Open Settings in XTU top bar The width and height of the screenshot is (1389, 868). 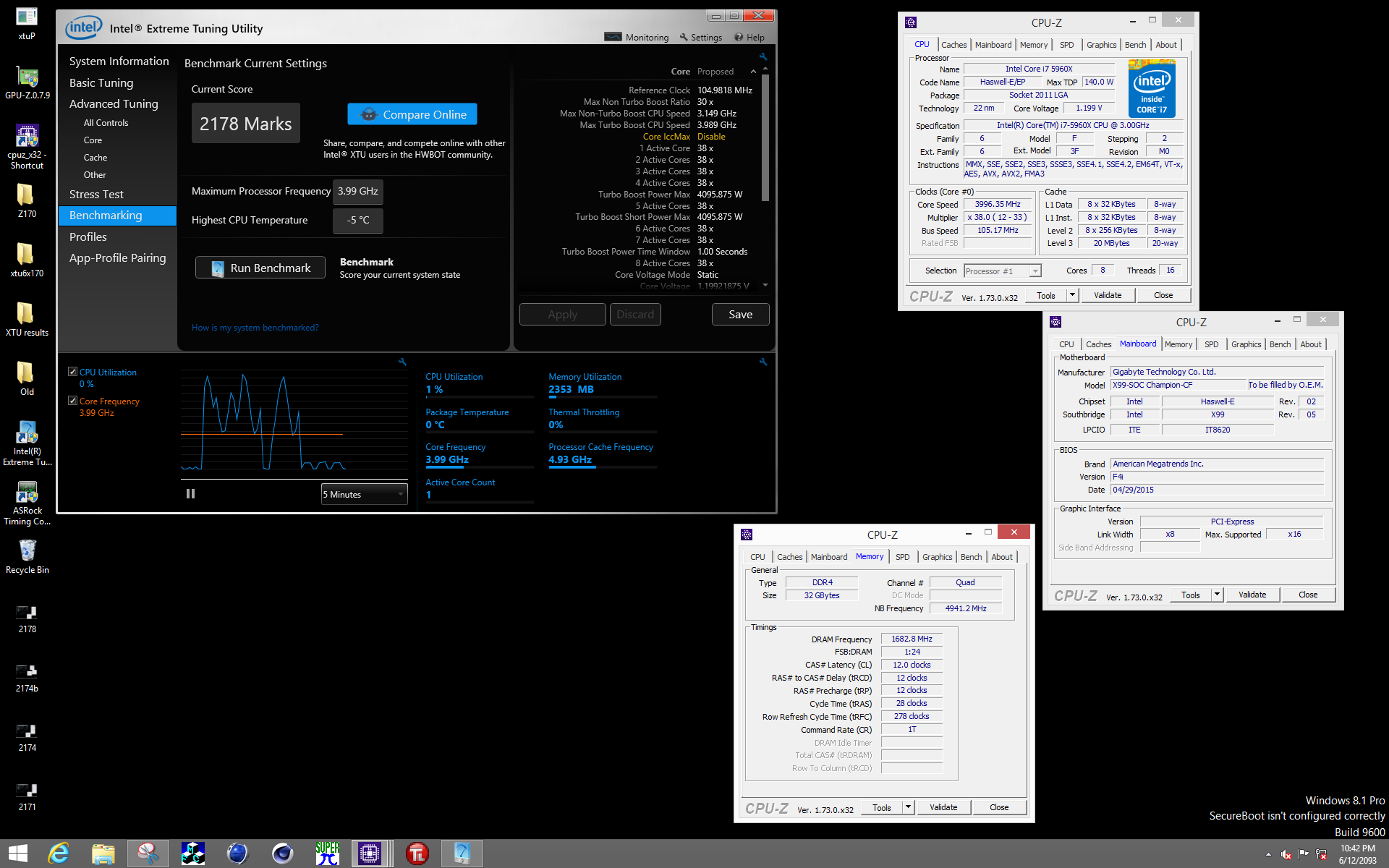point(700,37)
